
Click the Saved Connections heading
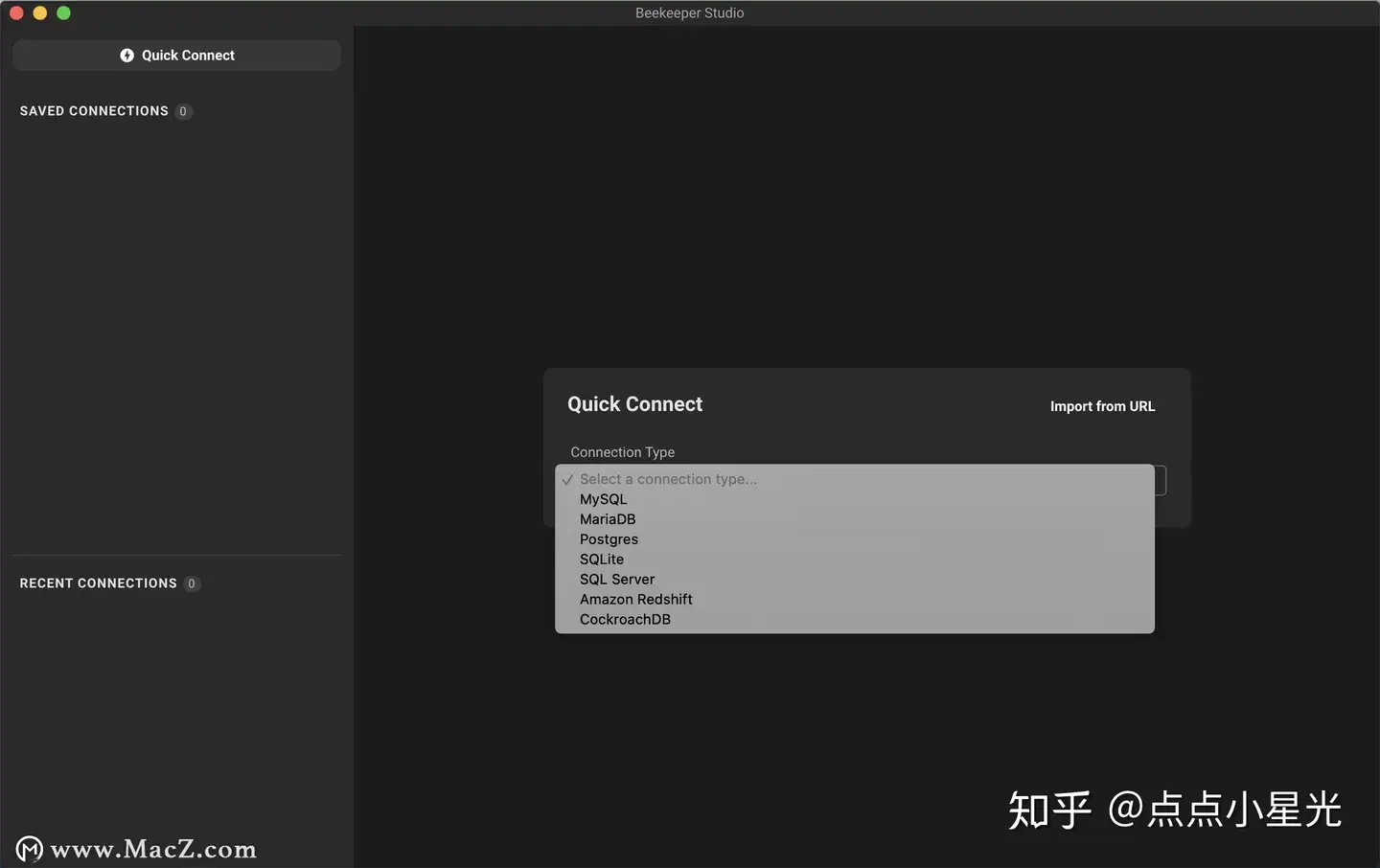[x=94, y=111]
